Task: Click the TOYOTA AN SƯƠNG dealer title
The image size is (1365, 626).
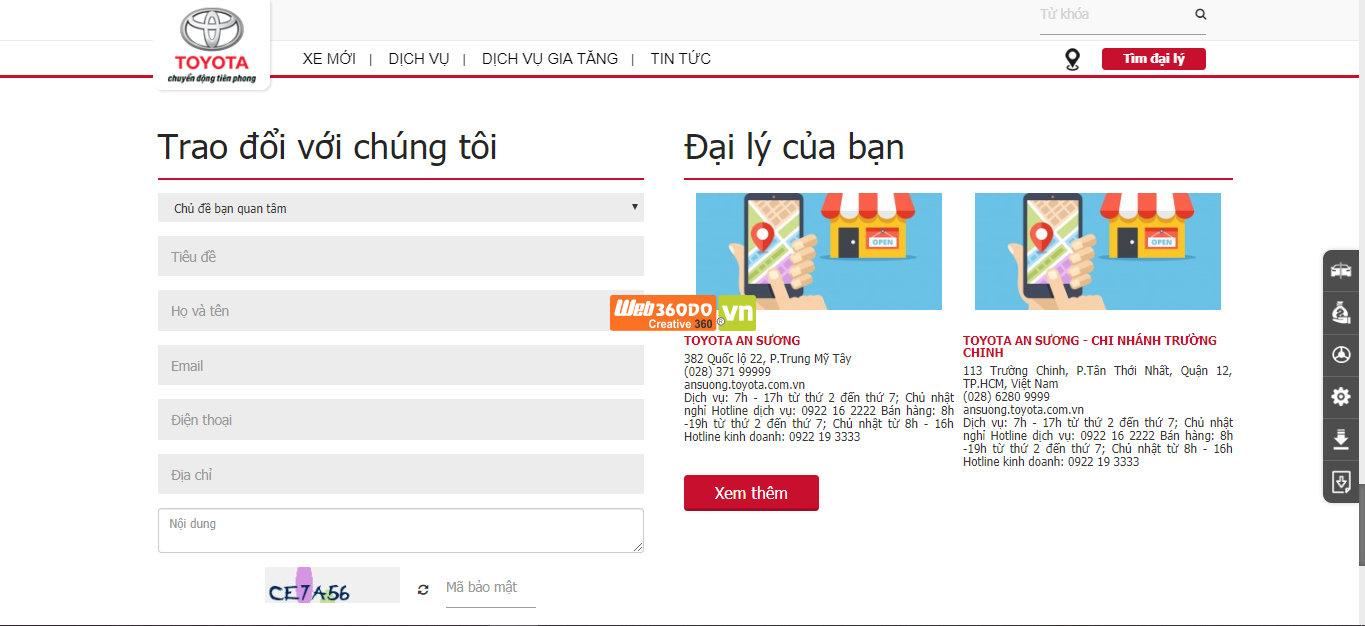Action: click(x=742, y=341)
